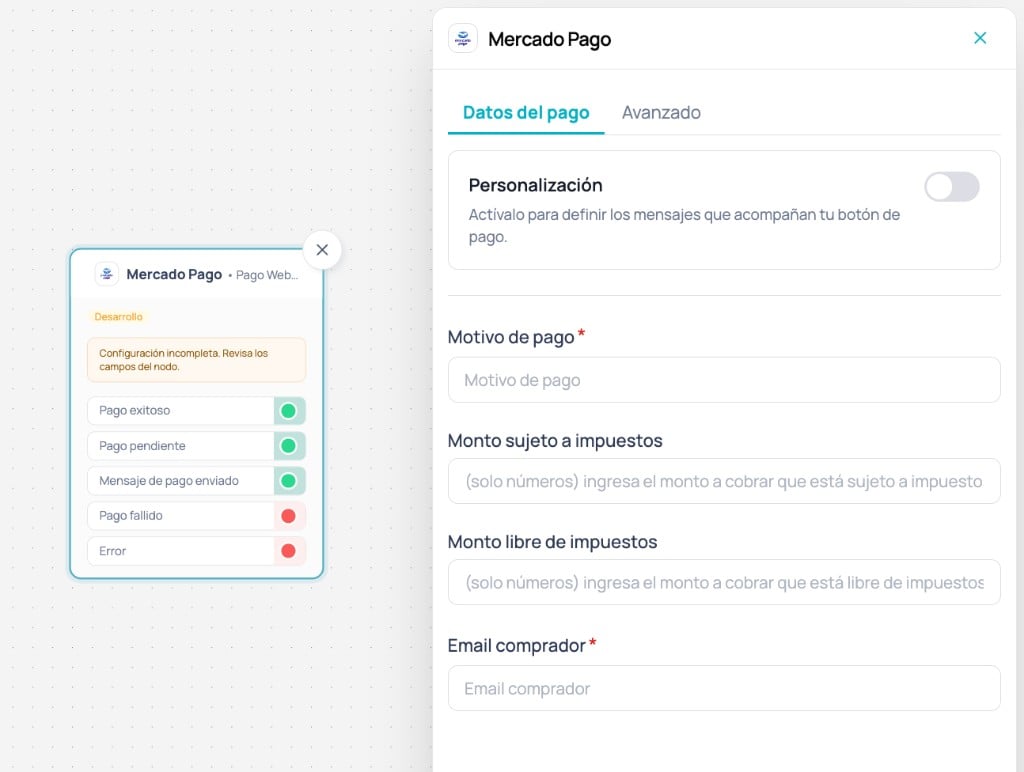
Task: Click the Configuración incompleta warning message
Action: (196, 360)
